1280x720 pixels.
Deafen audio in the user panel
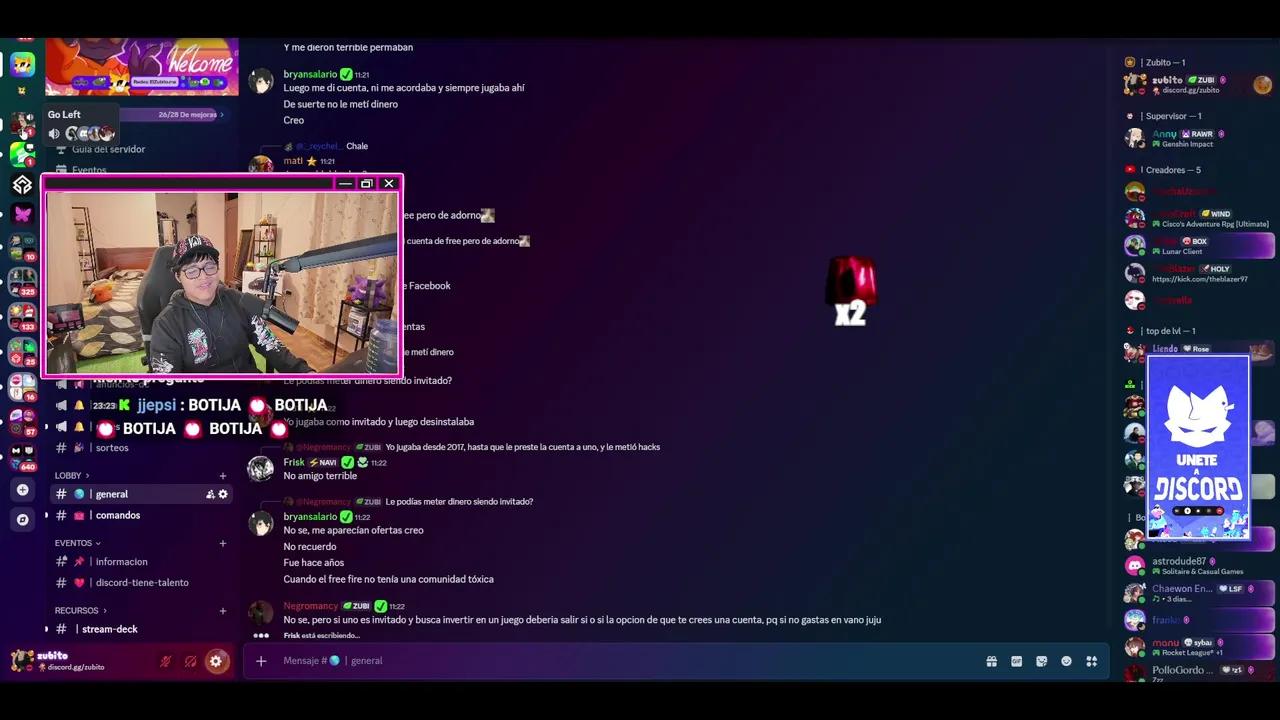[x=190, y=661]
